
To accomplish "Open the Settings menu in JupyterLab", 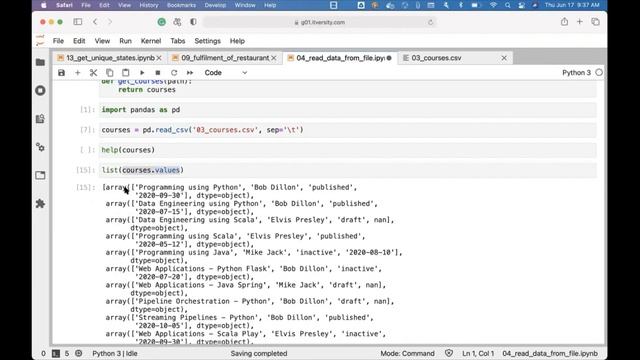I will [207, 41].
